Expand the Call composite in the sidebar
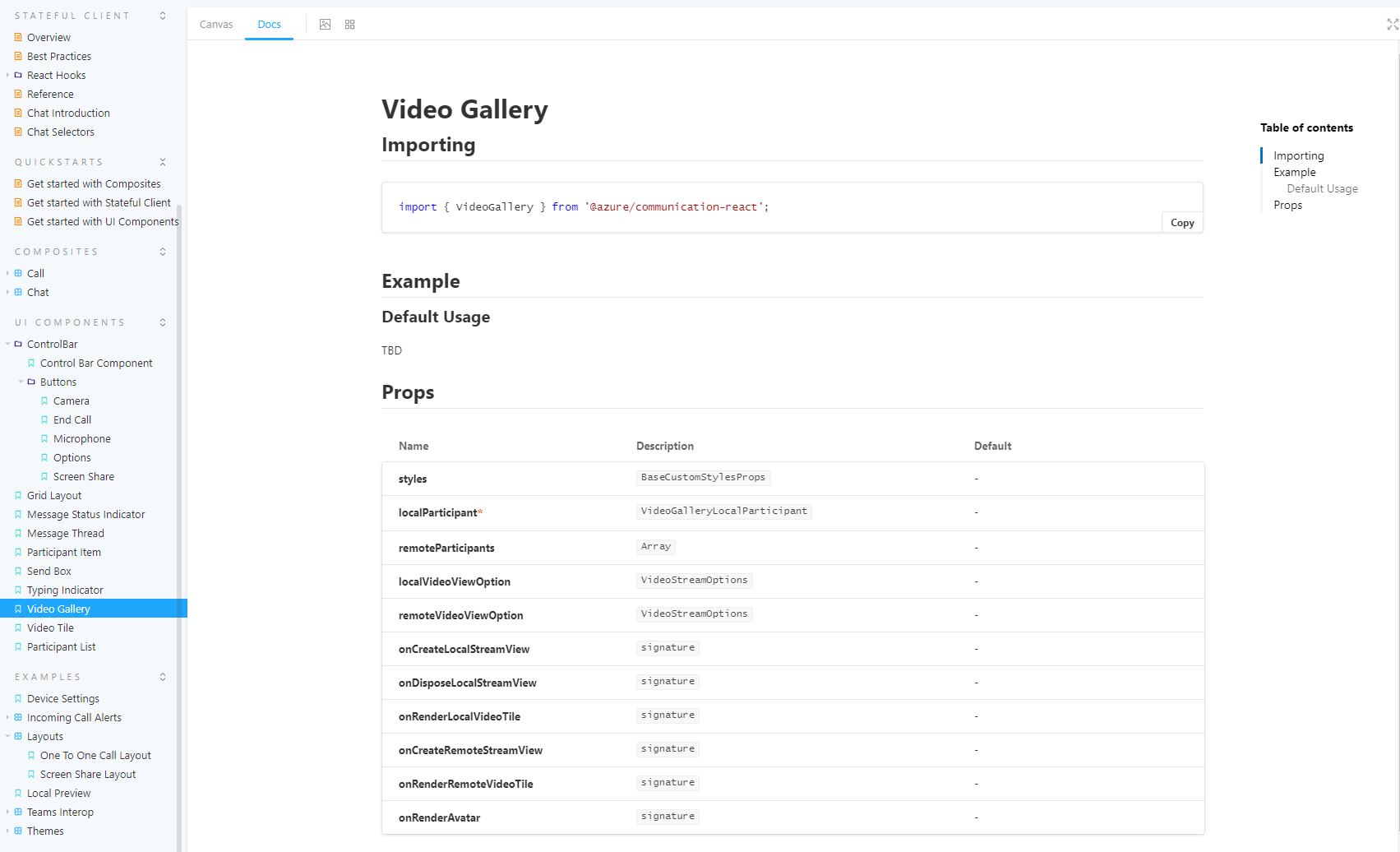Screen dimensions: 1400x852 [x=8, y=272]
